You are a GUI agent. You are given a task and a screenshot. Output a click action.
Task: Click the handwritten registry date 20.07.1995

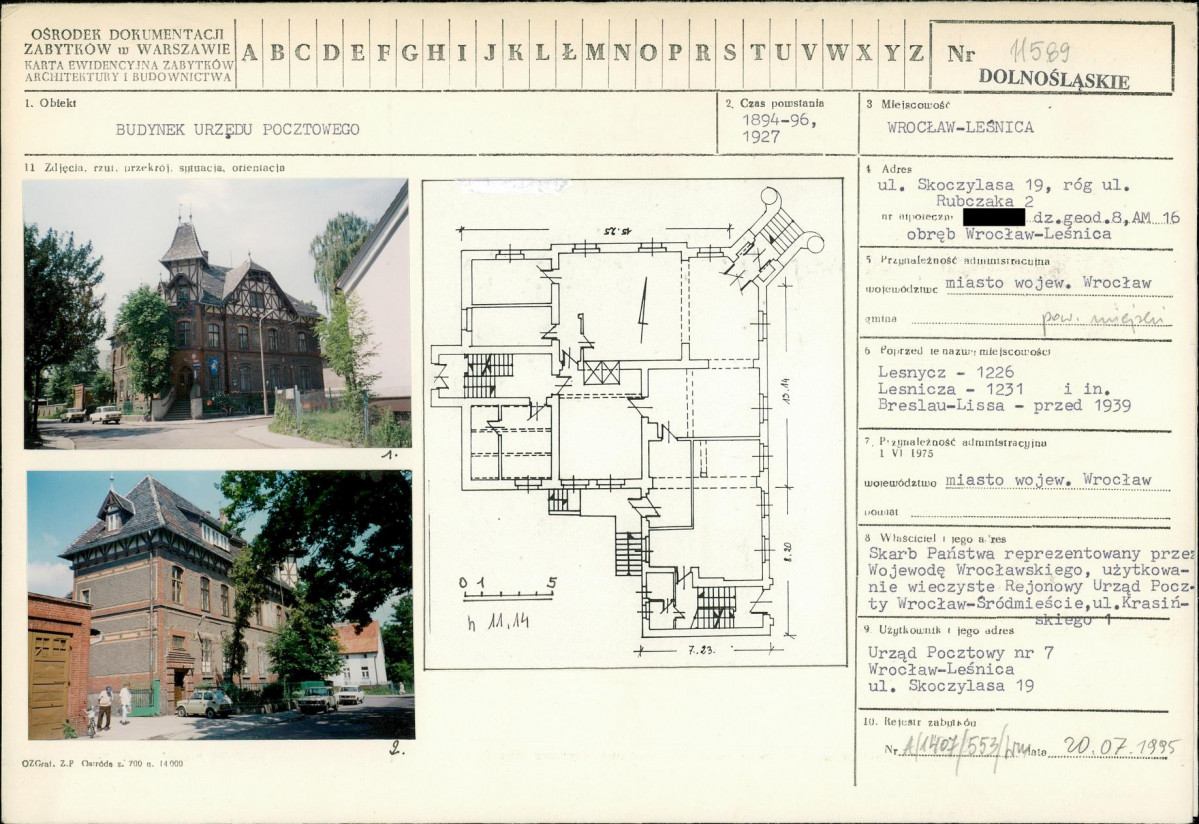click(1120, 747)
